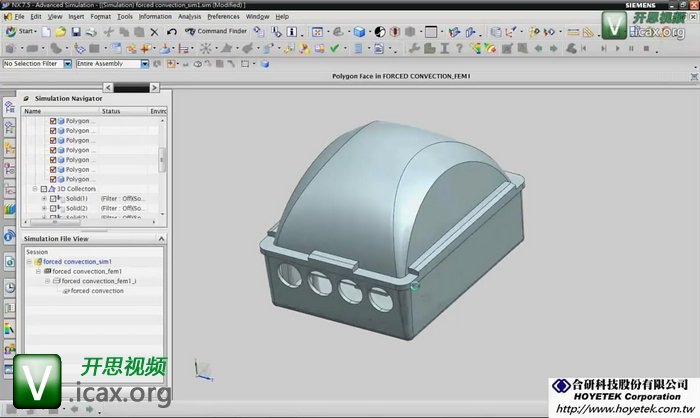Click the New file icon
This screenshot has height=418, width=700.
46,32
